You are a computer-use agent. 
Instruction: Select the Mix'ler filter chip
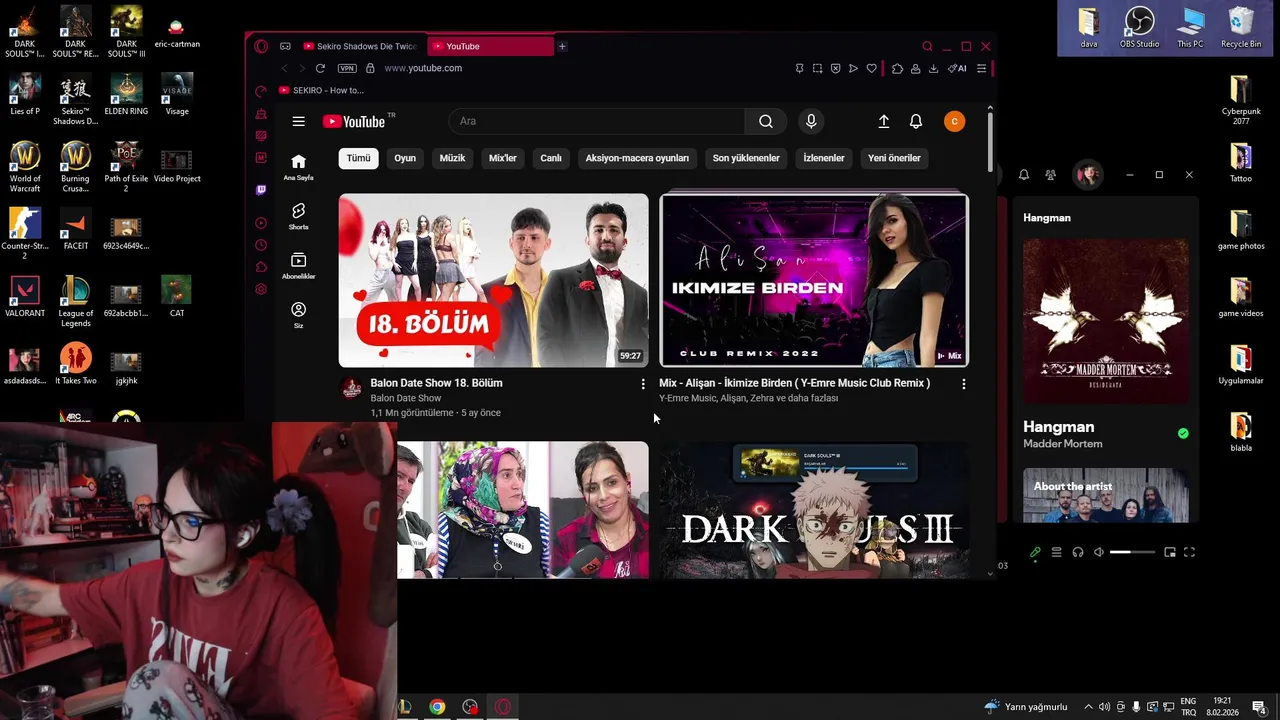tap(503, 158)
